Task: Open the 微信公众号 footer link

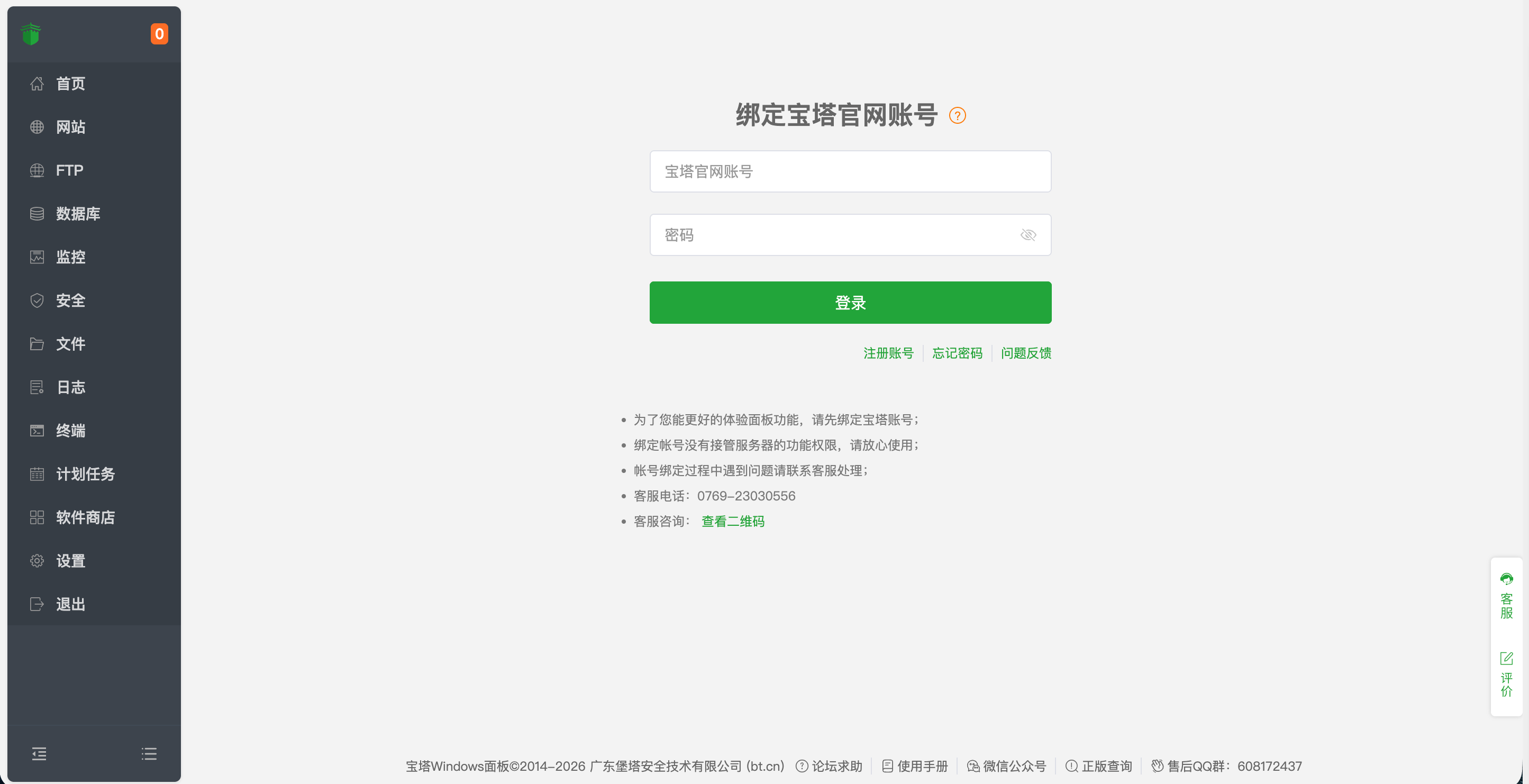Action: coord(1014,765)
